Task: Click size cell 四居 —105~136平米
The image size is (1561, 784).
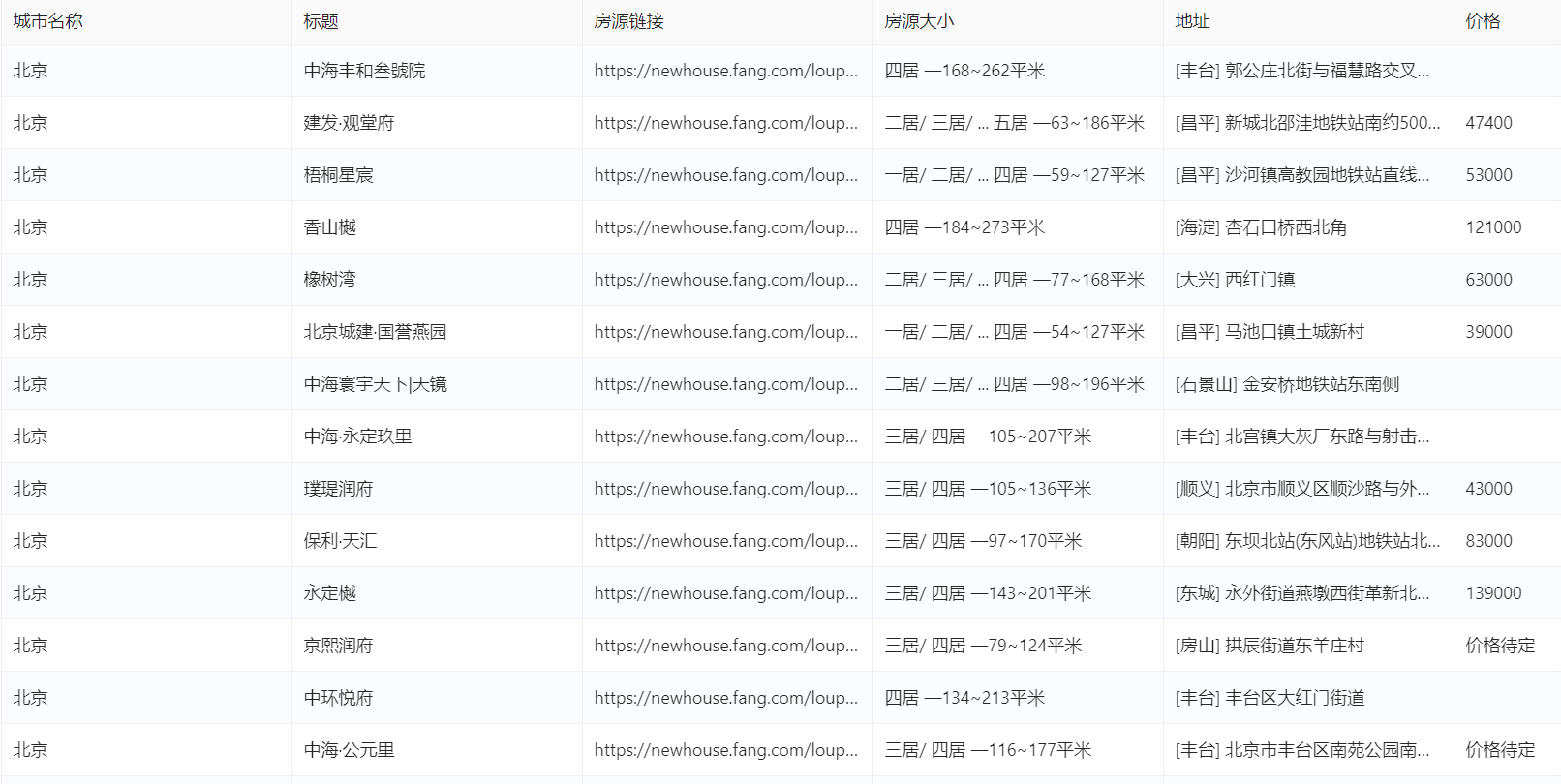Action: (x=989, y=489)
